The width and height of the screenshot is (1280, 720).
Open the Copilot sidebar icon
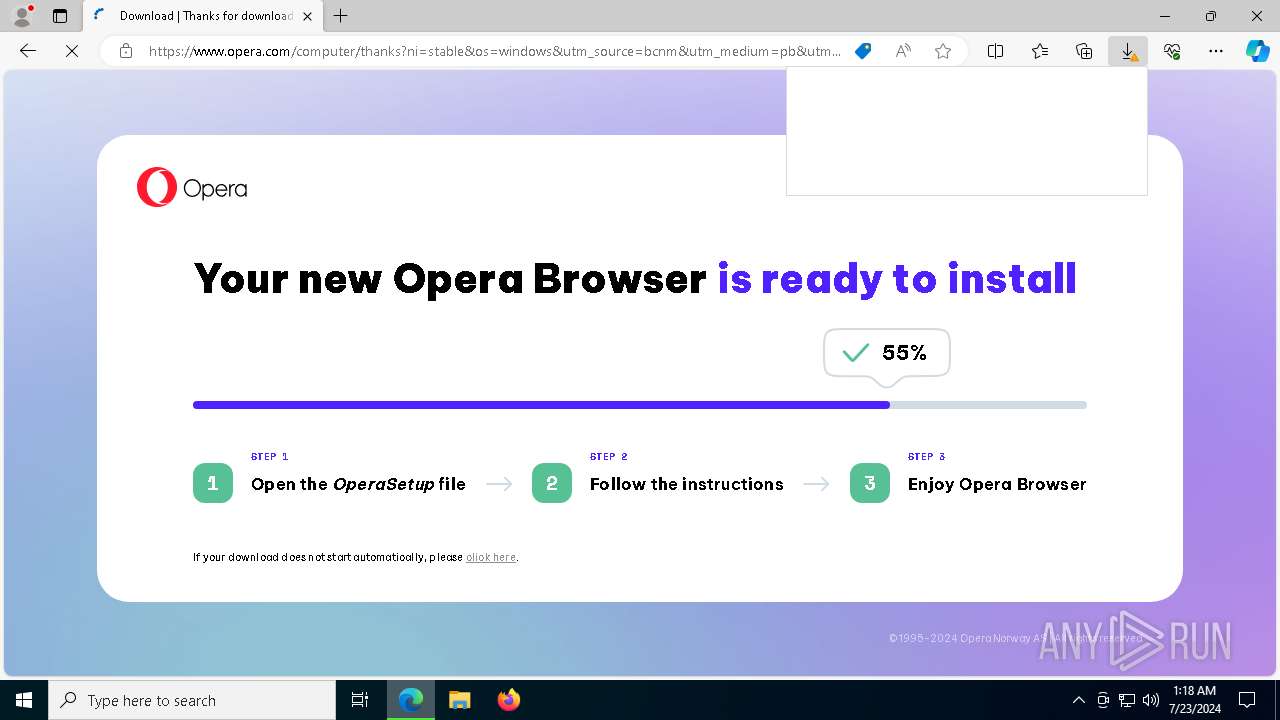(1258, 51)
